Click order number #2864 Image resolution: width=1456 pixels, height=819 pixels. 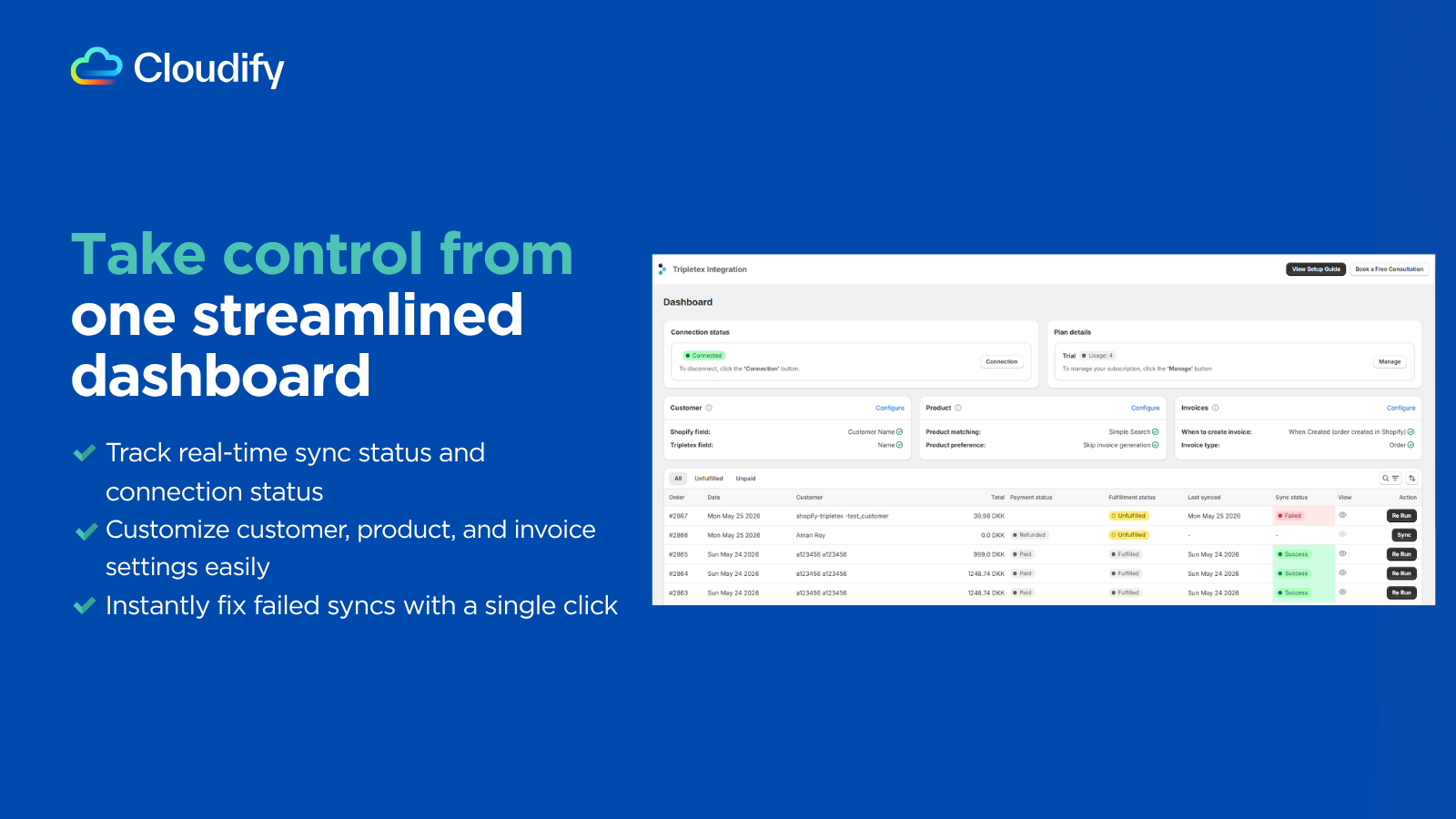click(679, 574)
